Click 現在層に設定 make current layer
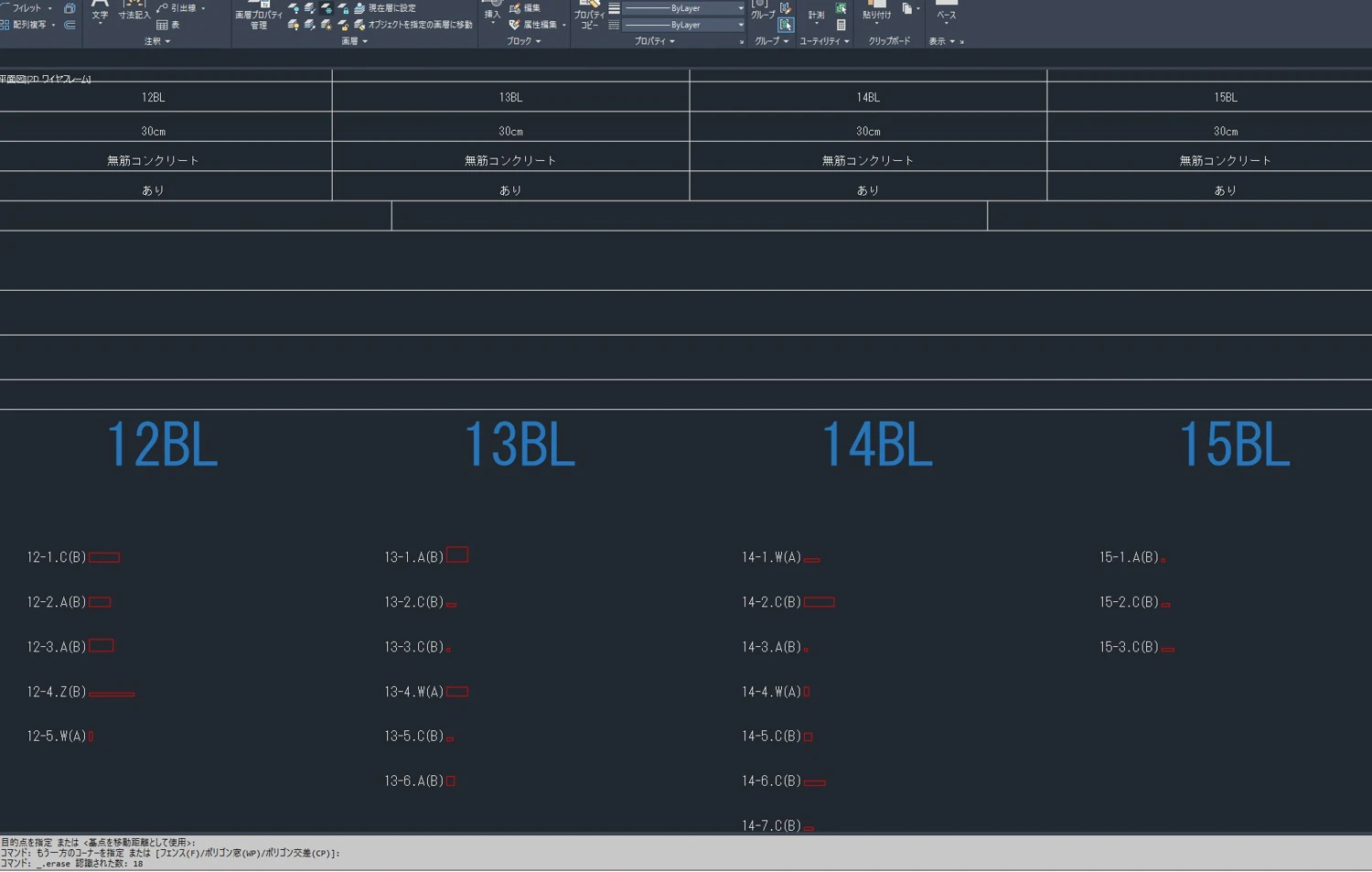The image size is (1372, 872). coord(384,8)
